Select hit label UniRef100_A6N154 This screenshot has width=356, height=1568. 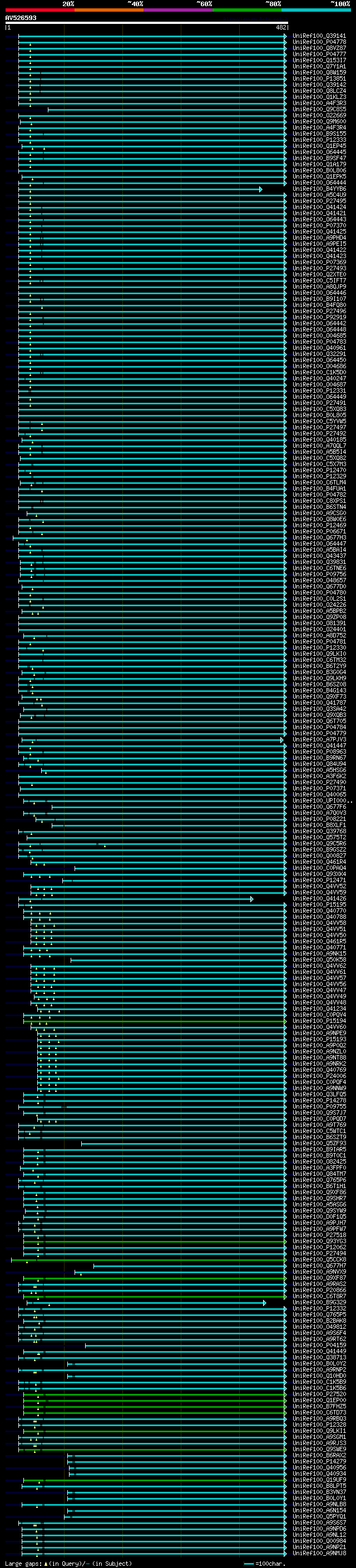pos(319,1511)
